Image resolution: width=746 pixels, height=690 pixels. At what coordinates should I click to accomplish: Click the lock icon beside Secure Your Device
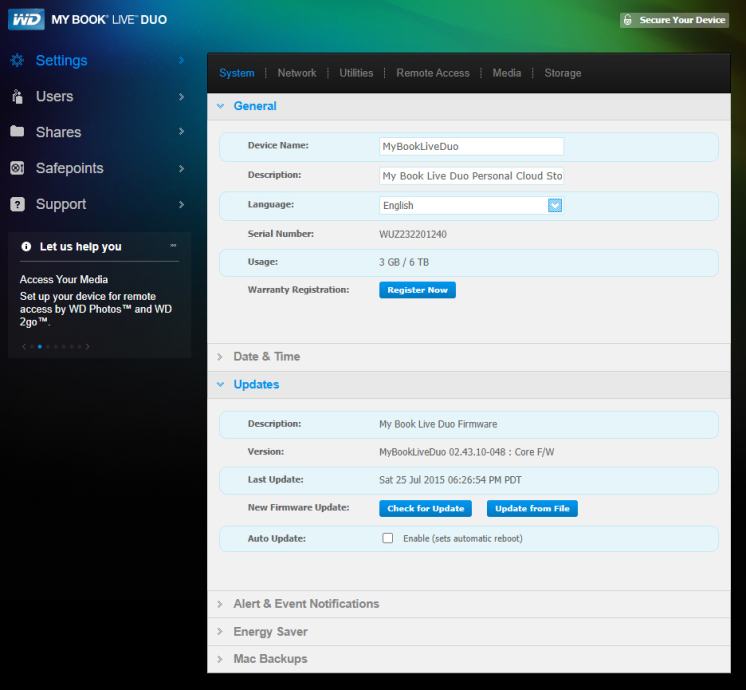click(627, 20)
